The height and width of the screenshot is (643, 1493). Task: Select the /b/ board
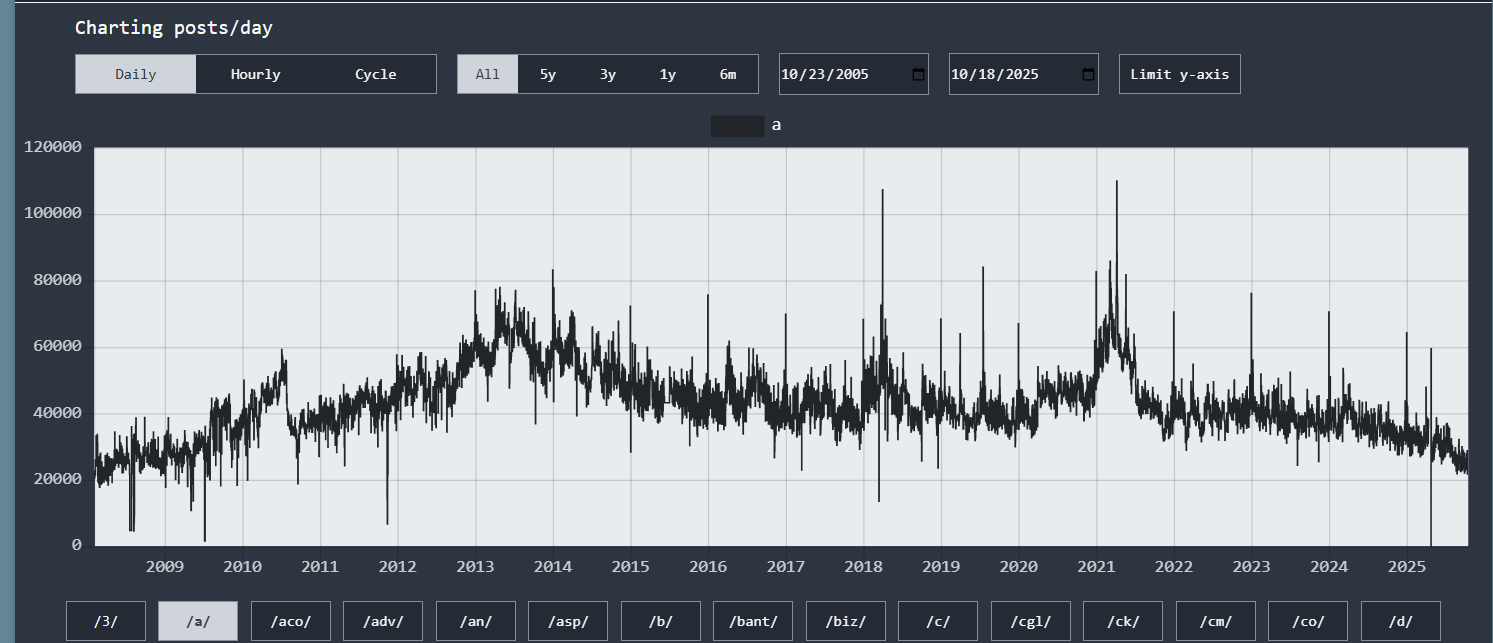pyautogui.click(x=661, y=621)
